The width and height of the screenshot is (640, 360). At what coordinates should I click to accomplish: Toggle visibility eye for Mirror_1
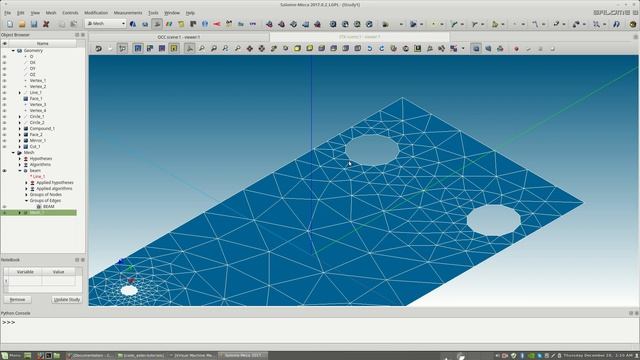(4, 140)
